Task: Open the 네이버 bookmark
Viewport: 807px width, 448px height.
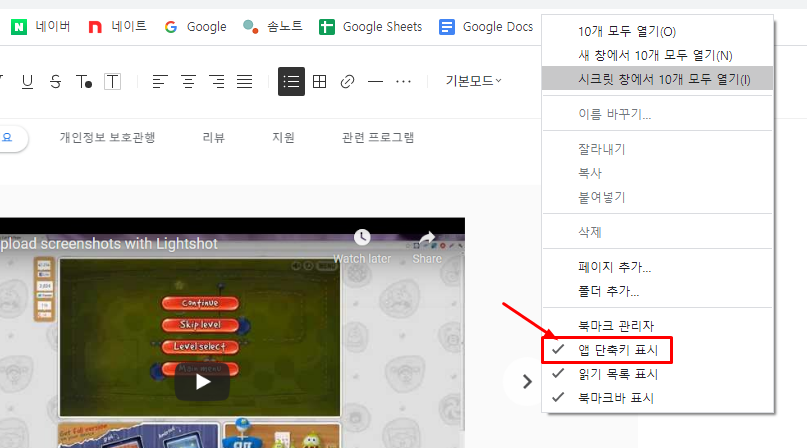Action: tap(41, 26)
